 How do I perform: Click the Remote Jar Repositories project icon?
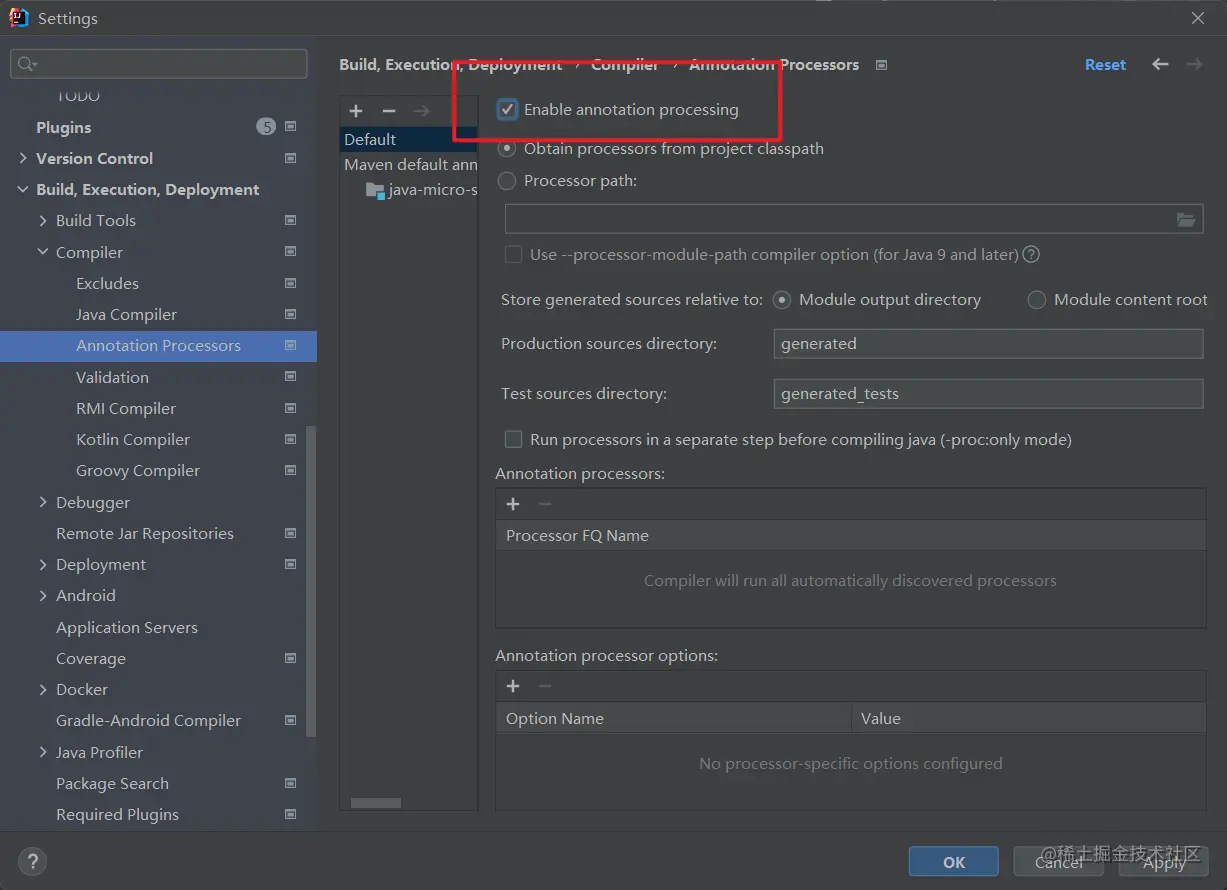290,533
